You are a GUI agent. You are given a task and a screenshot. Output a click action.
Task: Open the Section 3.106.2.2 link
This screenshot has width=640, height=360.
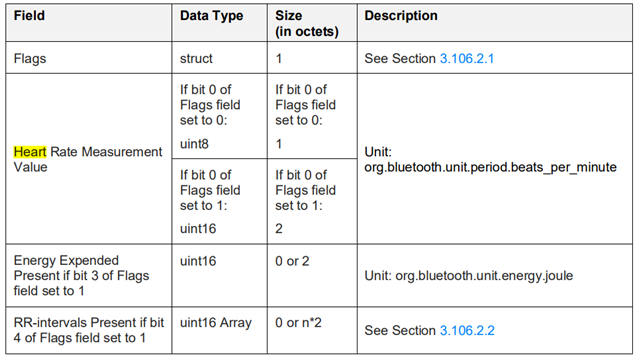467,330
